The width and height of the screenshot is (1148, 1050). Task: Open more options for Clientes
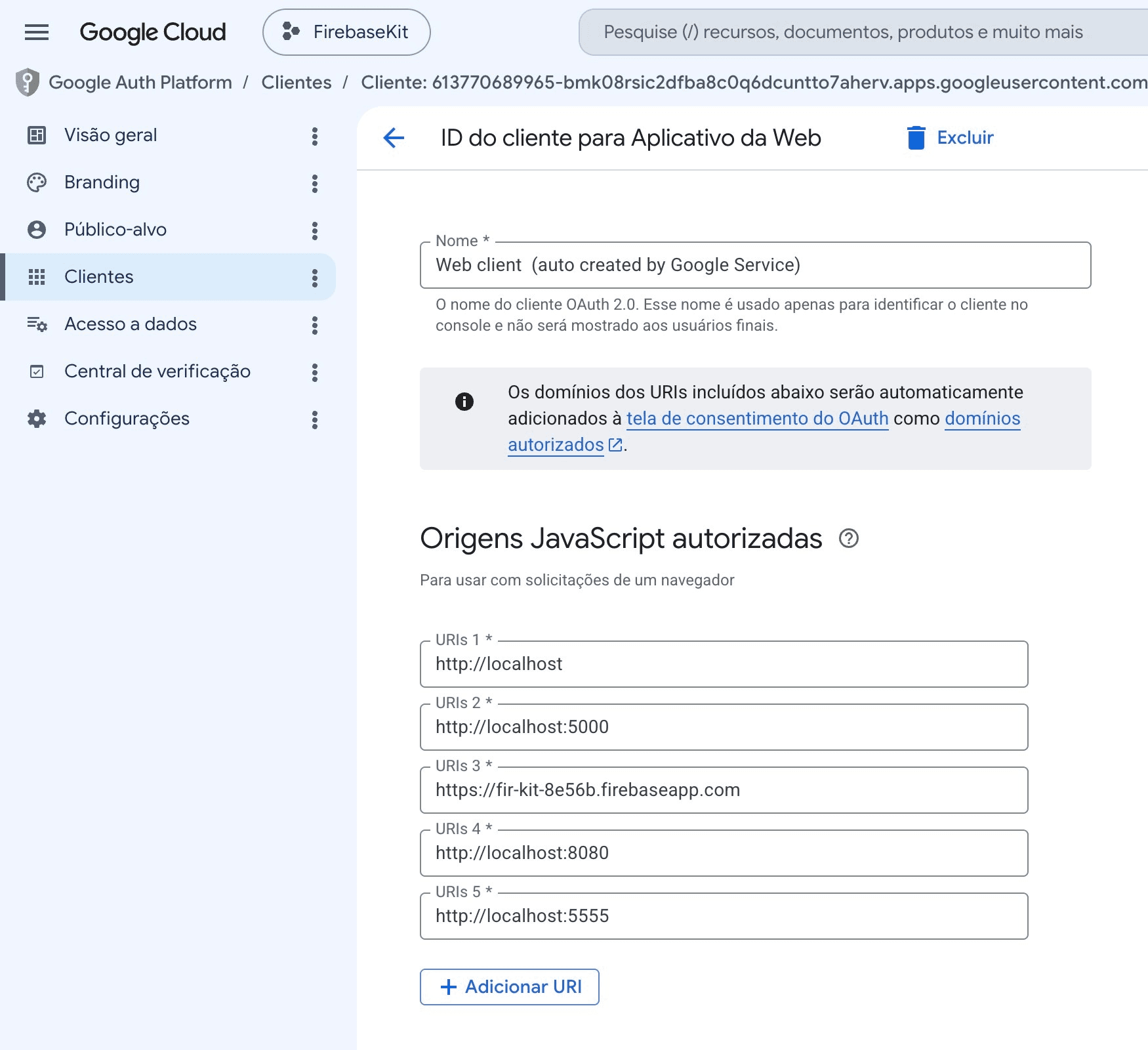pos(315,278)
